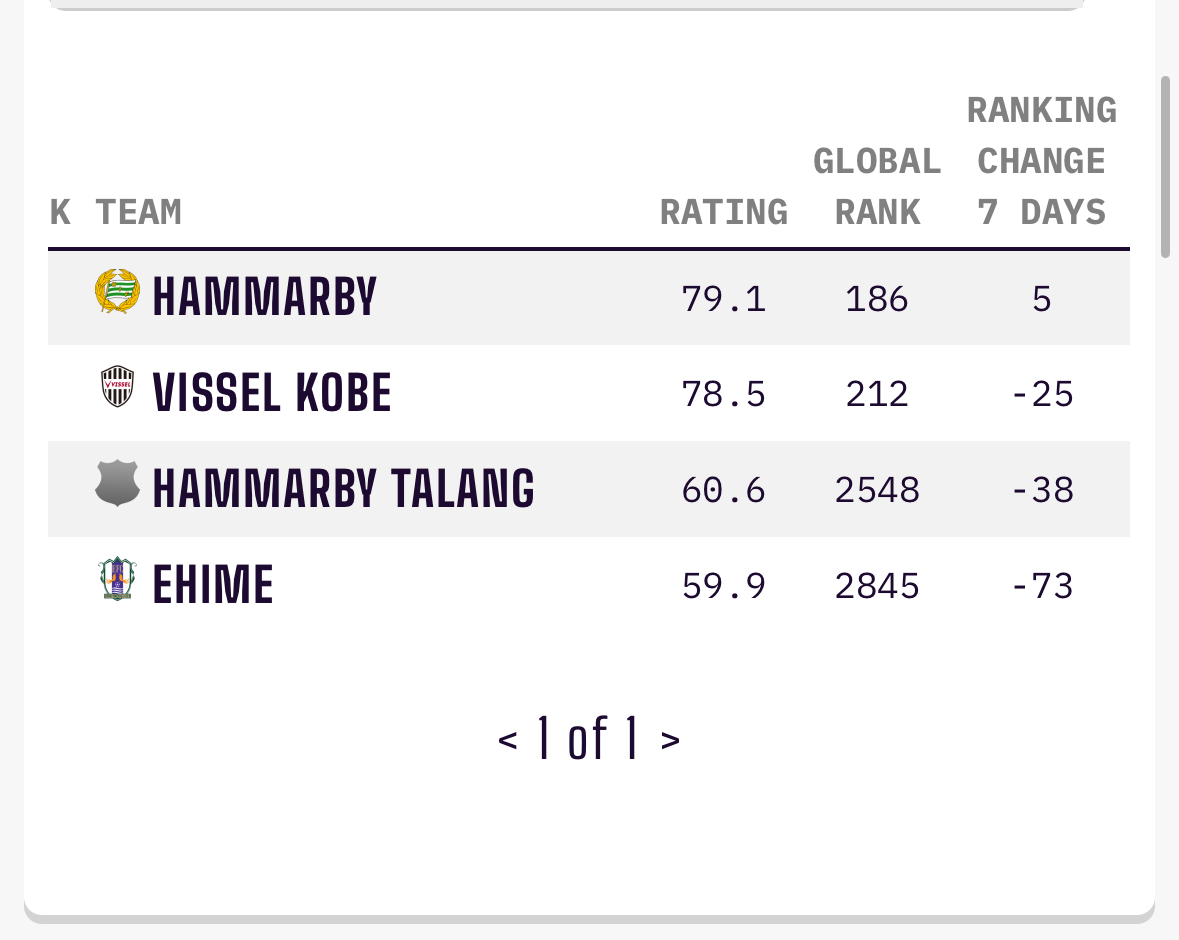The height and width of the screenshot is (940, 1179).
Task: Open the Hammarby team link
Action: 264,298
